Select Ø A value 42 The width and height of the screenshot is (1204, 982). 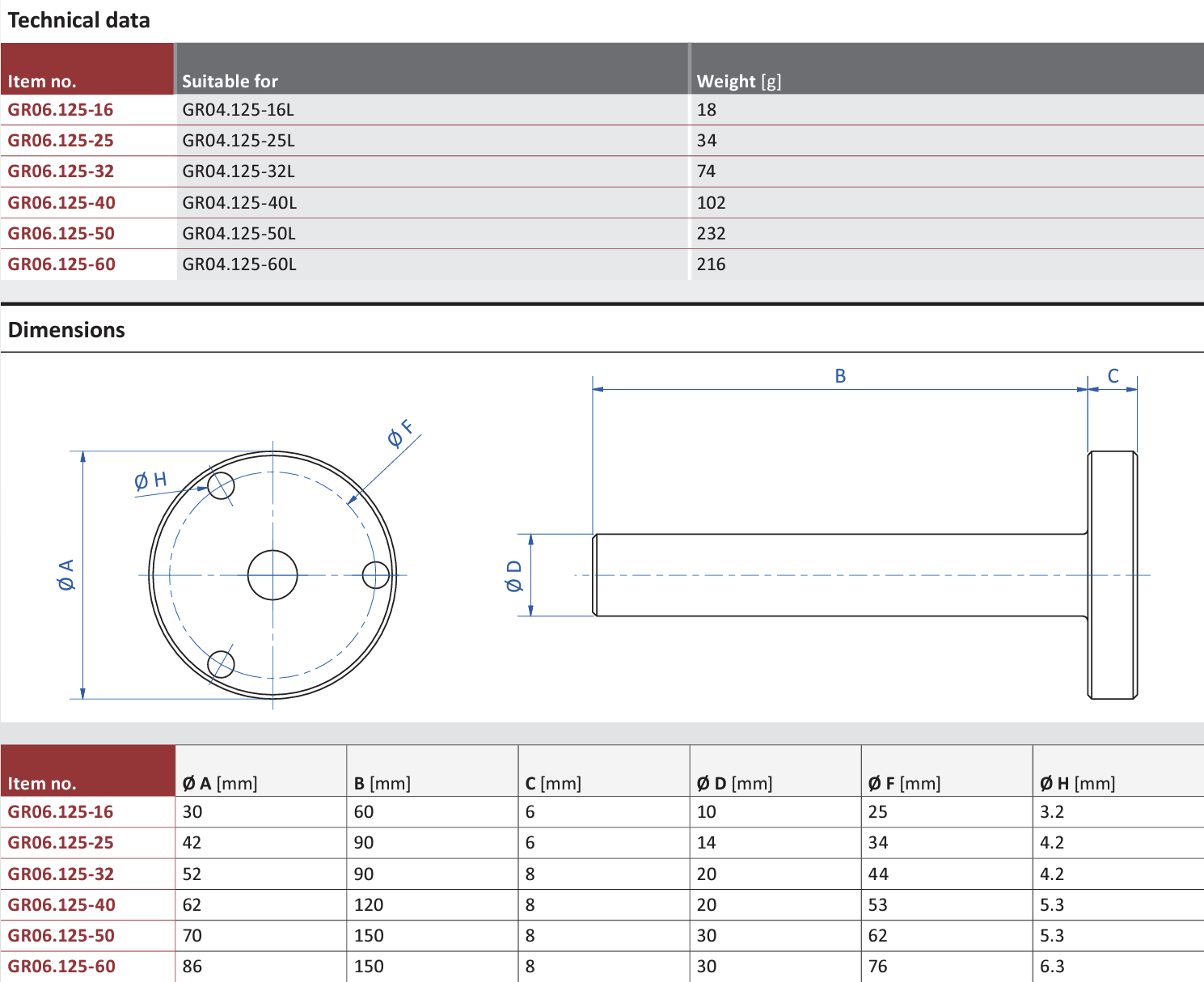[192, 843]
